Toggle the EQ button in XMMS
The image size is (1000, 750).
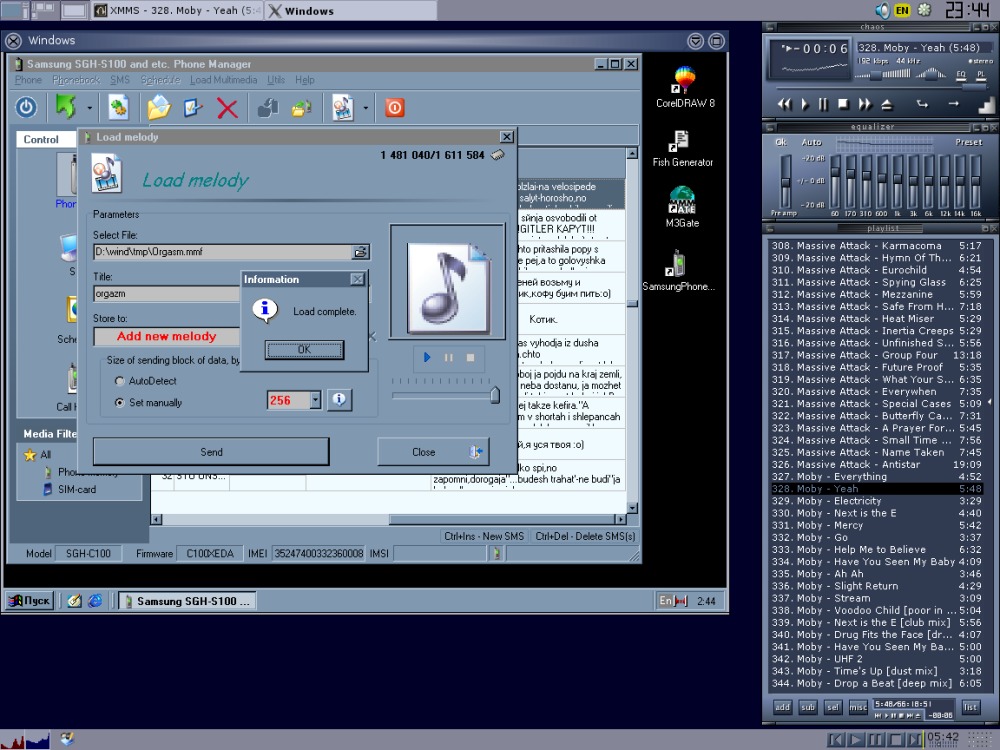(961, 75)
